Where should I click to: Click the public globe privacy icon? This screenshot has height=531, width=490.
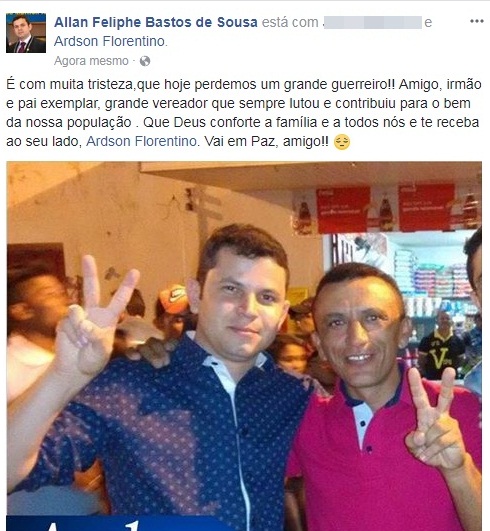(145, 61)
